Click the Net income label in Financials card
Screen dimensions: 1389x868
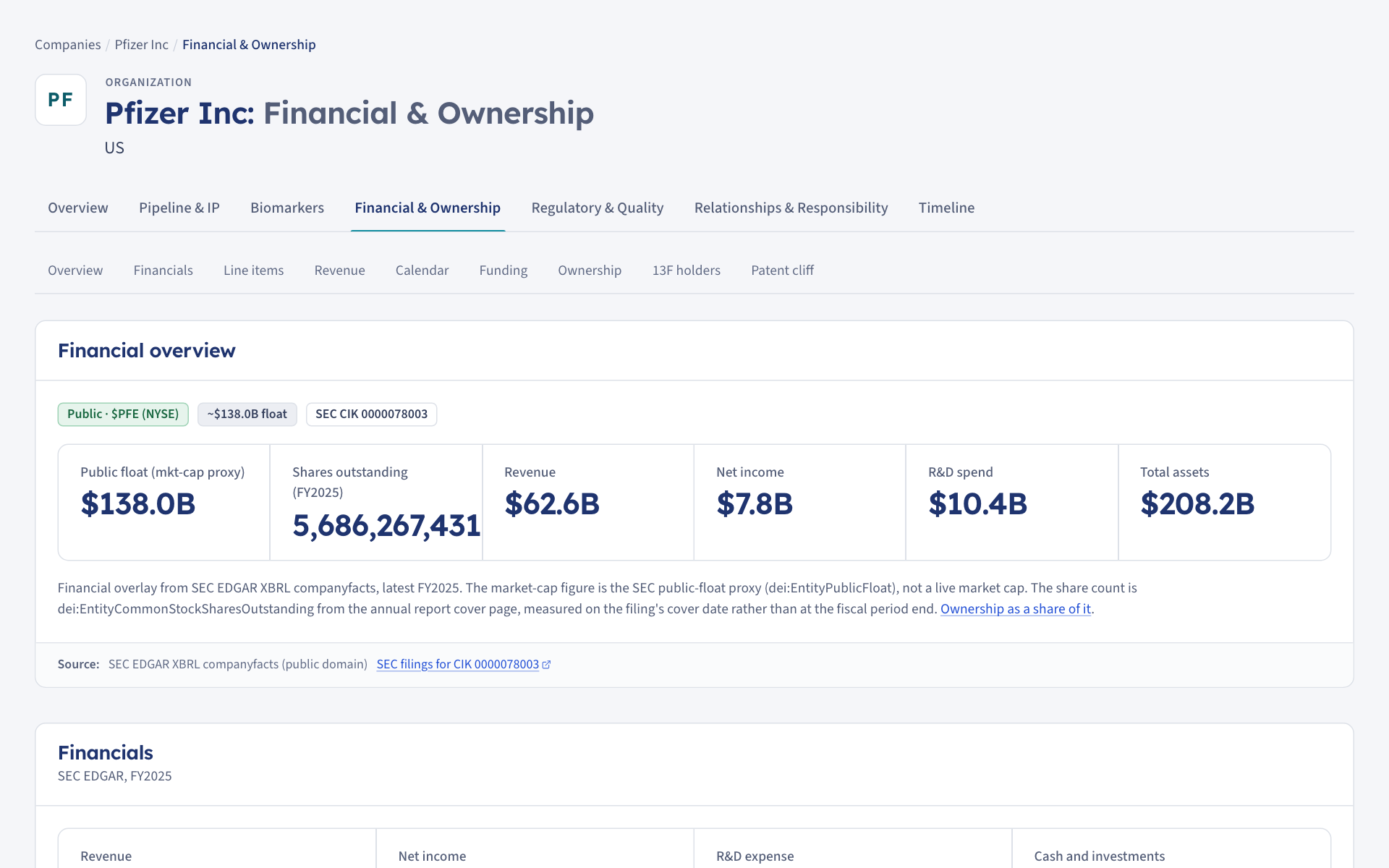(x=432, y=856)
